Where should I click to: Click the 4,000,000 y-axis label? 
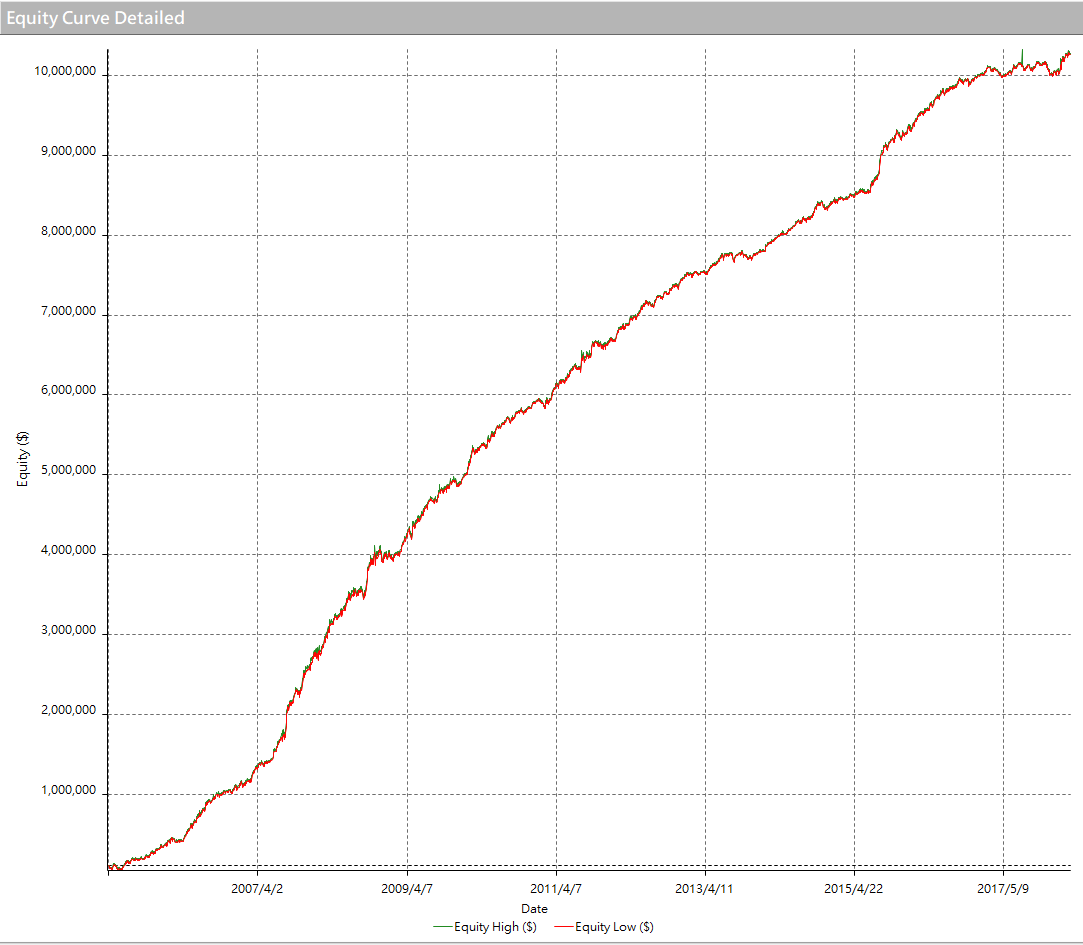(x=68, y=551)
